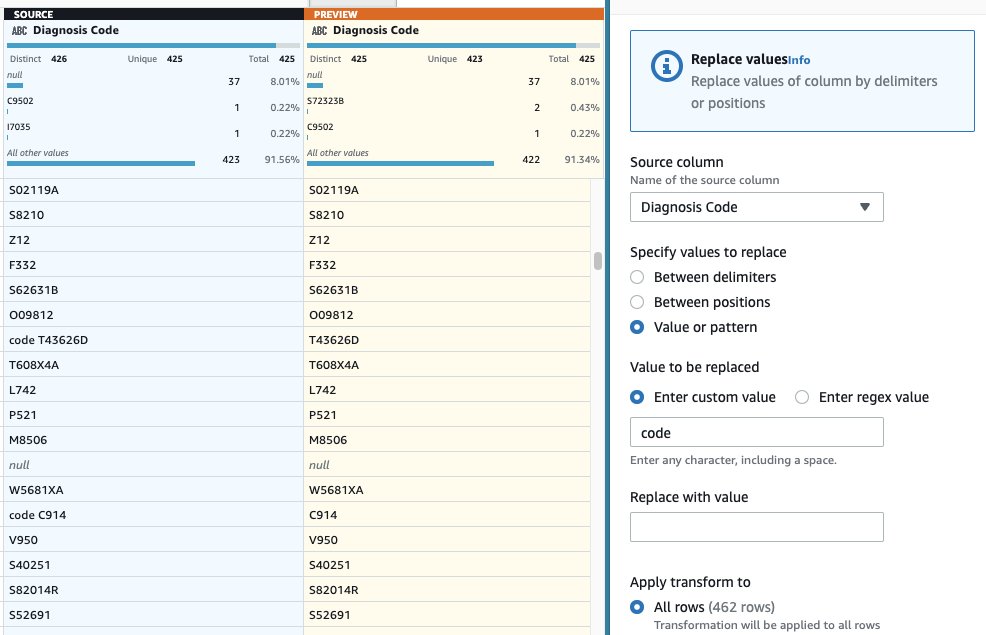Click preview cell M8506
Viewport: 986px width, 635px height.
(x=447, y=440)
